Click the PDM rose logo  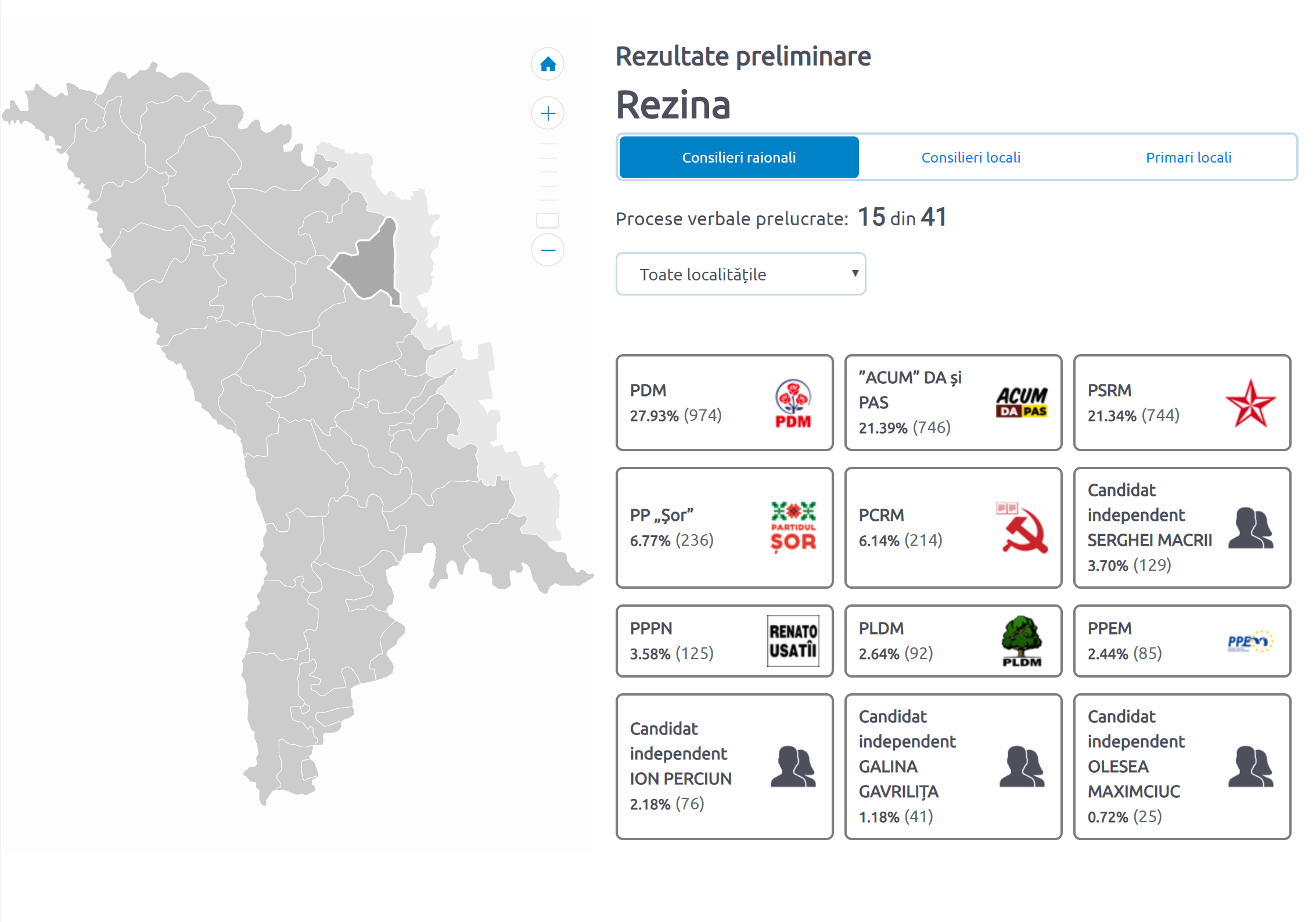[x=793, y=404]
